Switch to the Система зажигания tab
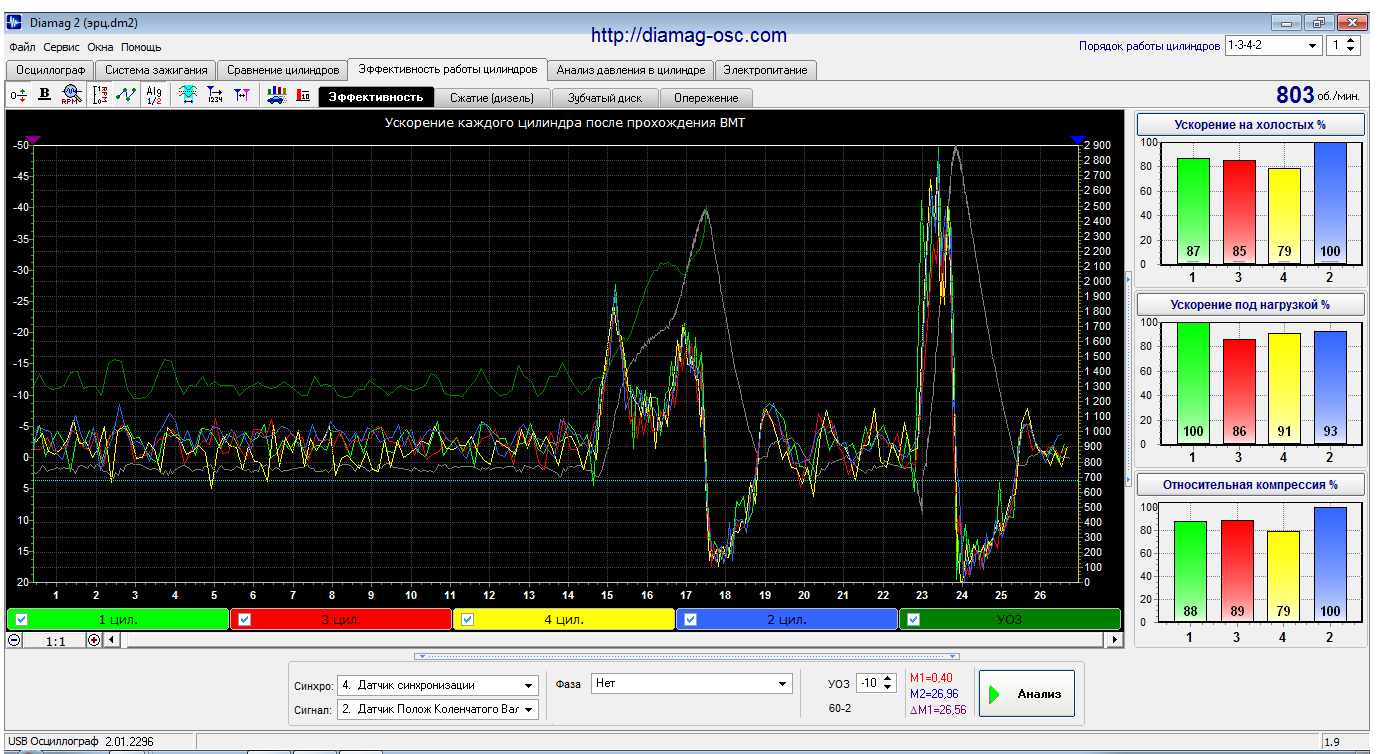 (x=156, y=70)
